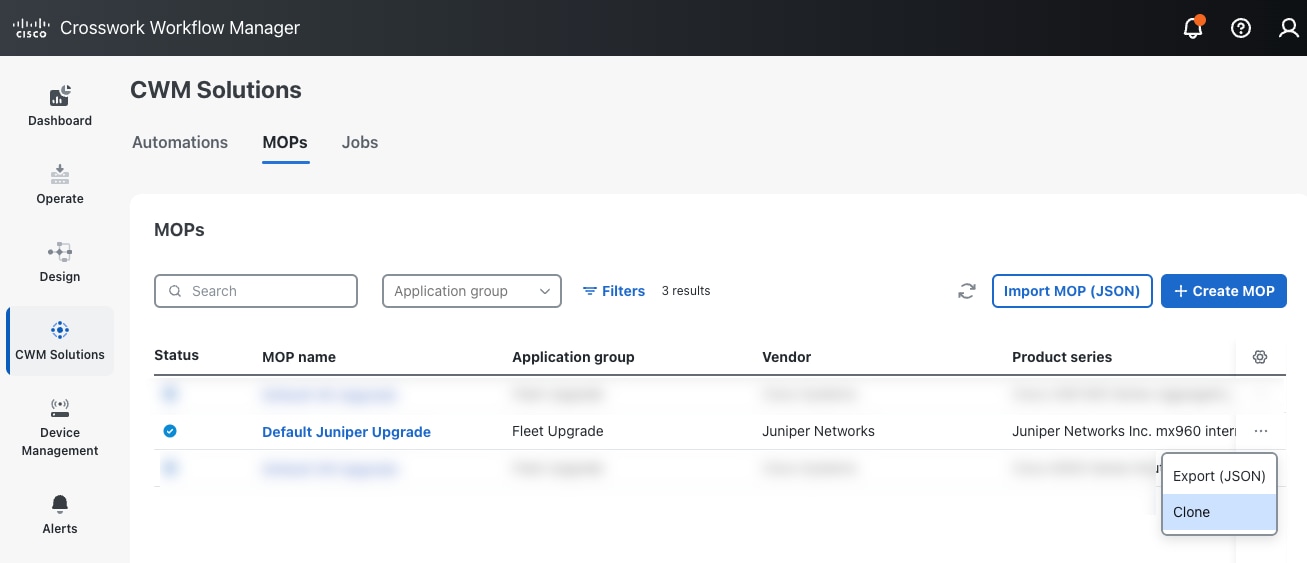Click the CWM Solutions page heading
Viewport: 1307px width, 563px height.
216,90
